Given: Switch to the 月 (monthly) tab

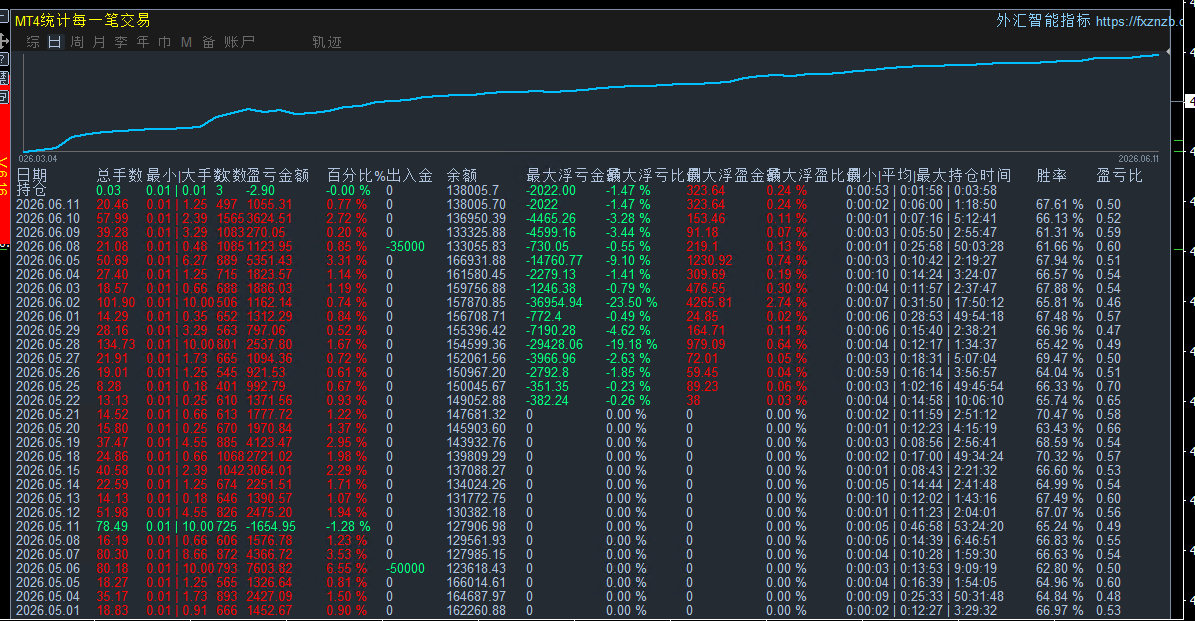Looking at the screenshot, I should pyautogui.click(x=99, y=42).
